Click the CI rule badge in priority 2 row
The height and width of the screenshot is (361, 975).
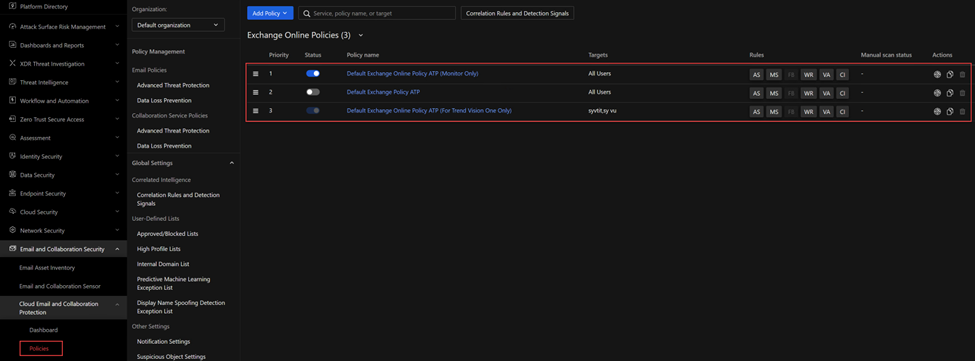842,93
